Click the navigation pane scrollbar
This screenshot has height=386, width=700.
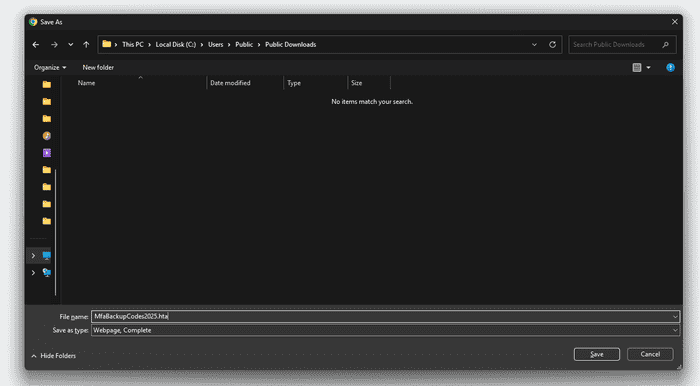55,232
